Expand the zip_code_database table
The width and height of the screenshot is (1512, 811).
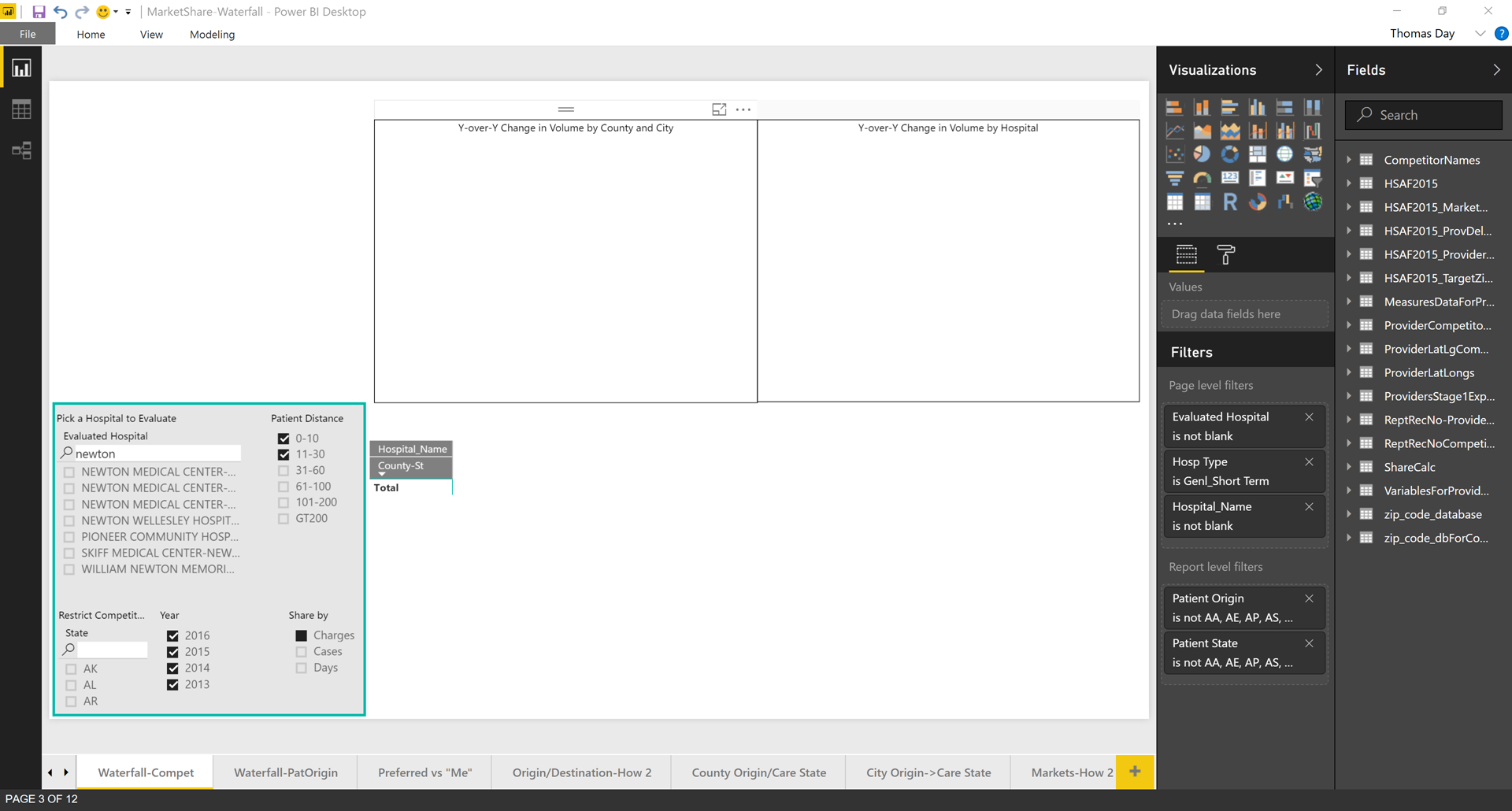1349,514
